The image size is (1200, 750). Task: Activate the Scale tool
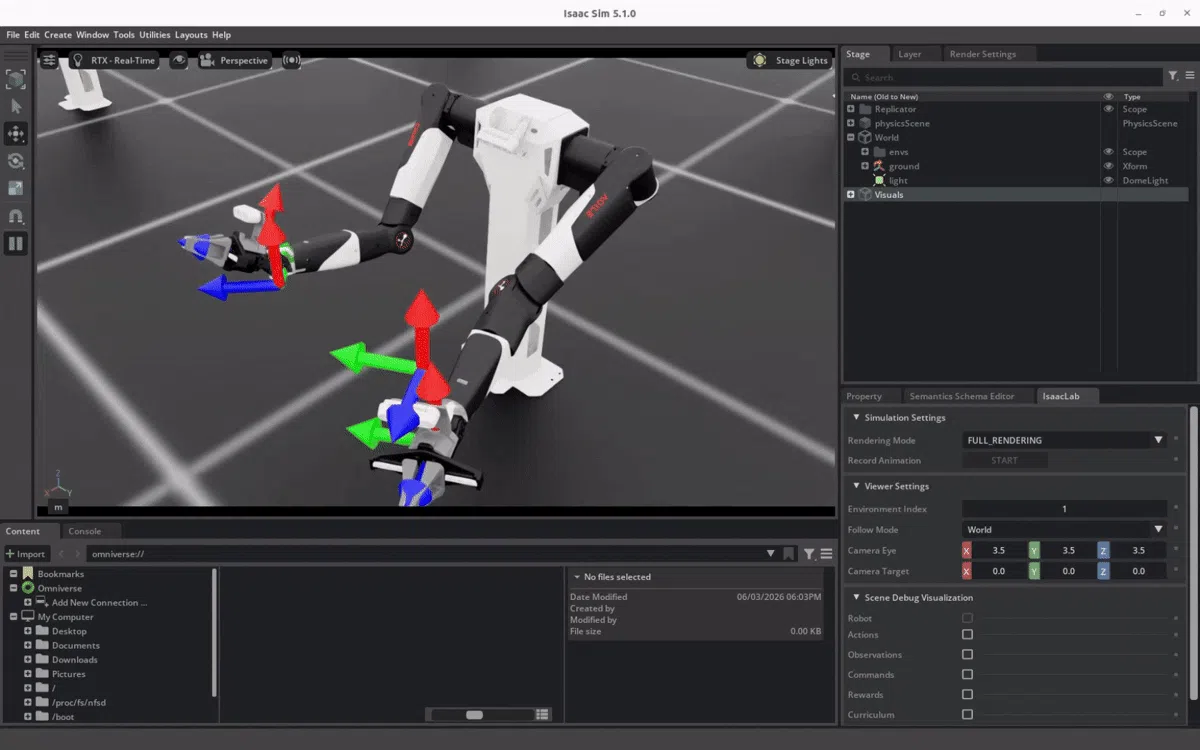(x=16, y=188)
